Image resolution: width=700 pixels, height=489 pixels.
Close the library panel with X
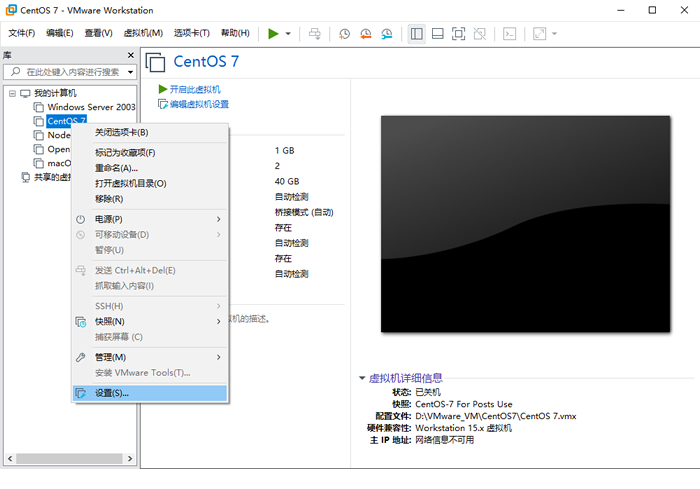[x=131, y=55]
